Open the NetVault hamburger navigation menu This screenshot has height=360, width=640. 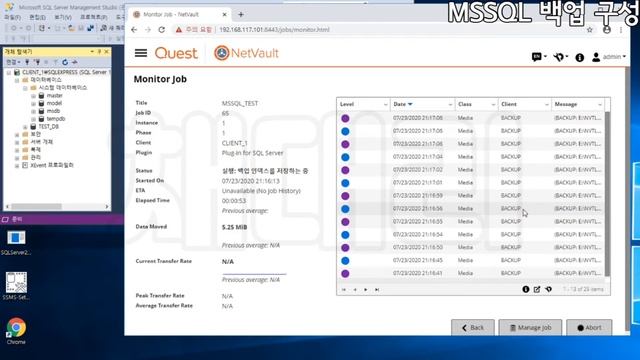point(141,53)
